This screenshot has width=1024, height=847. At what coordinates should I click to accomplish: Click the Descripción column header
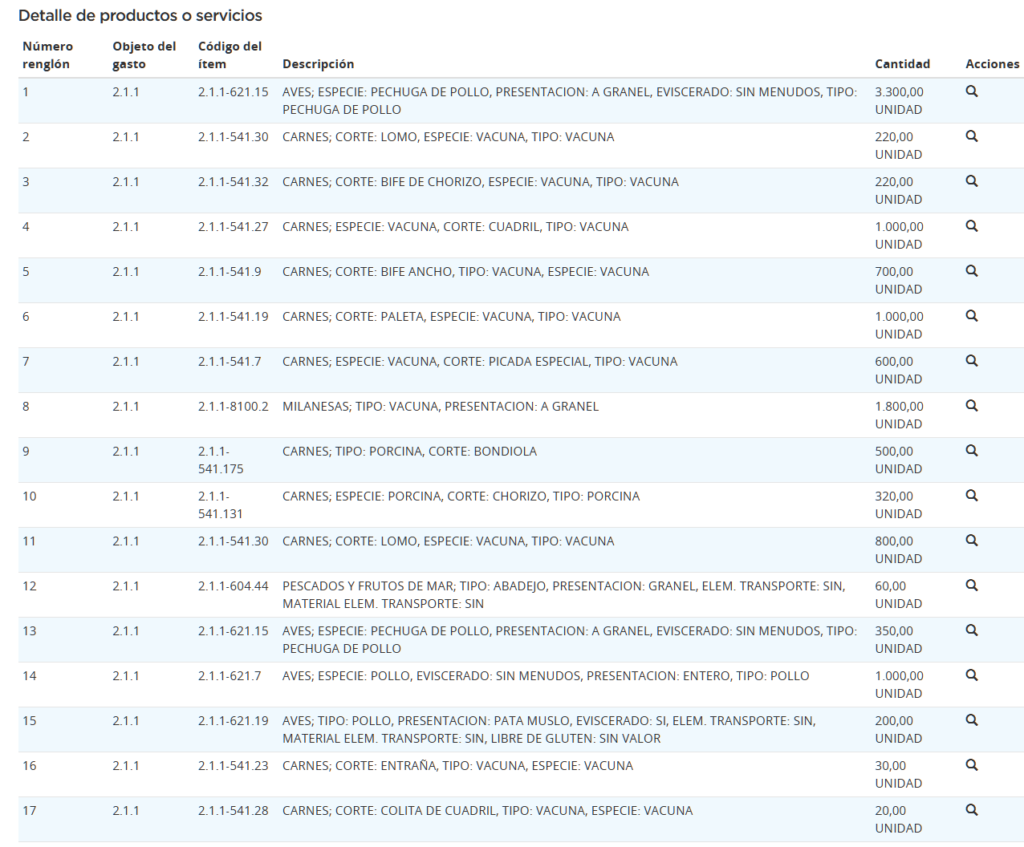[318, 64]
